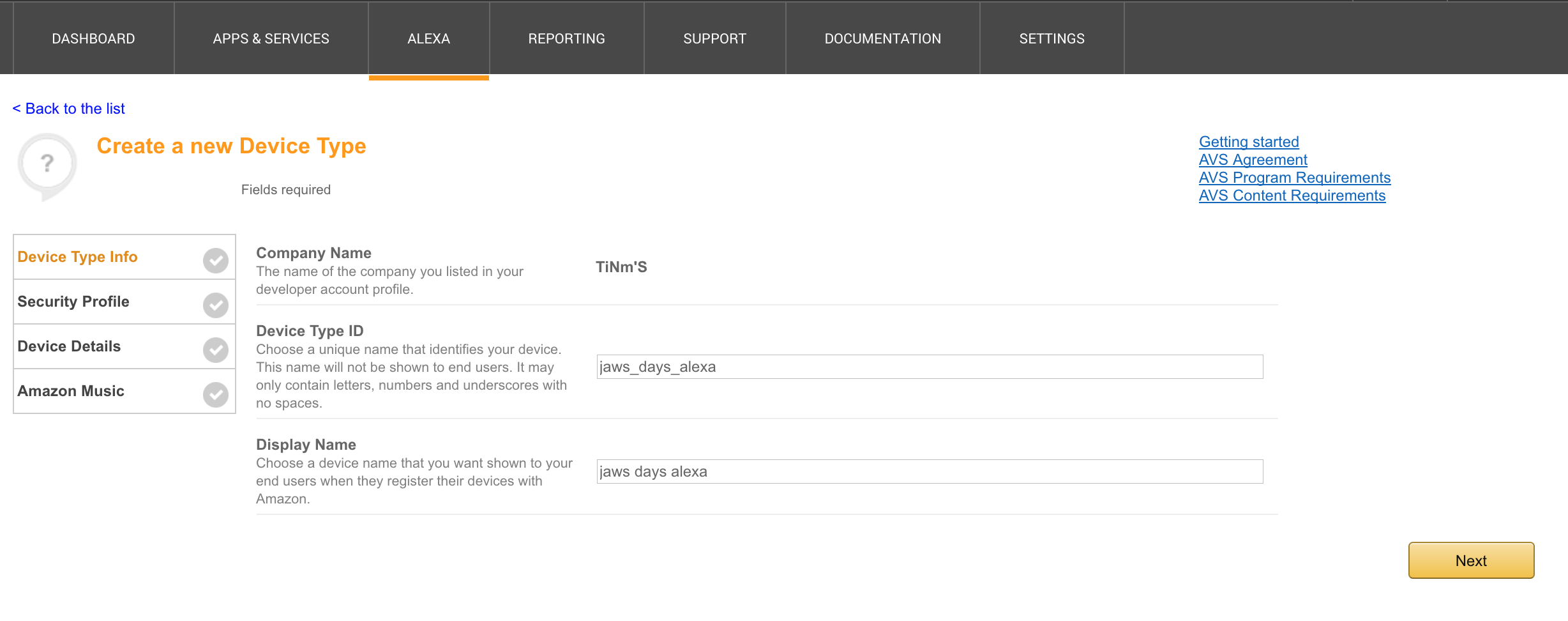
Task: Click the checkmark icon beside Device Details
Action: [216, 350]
